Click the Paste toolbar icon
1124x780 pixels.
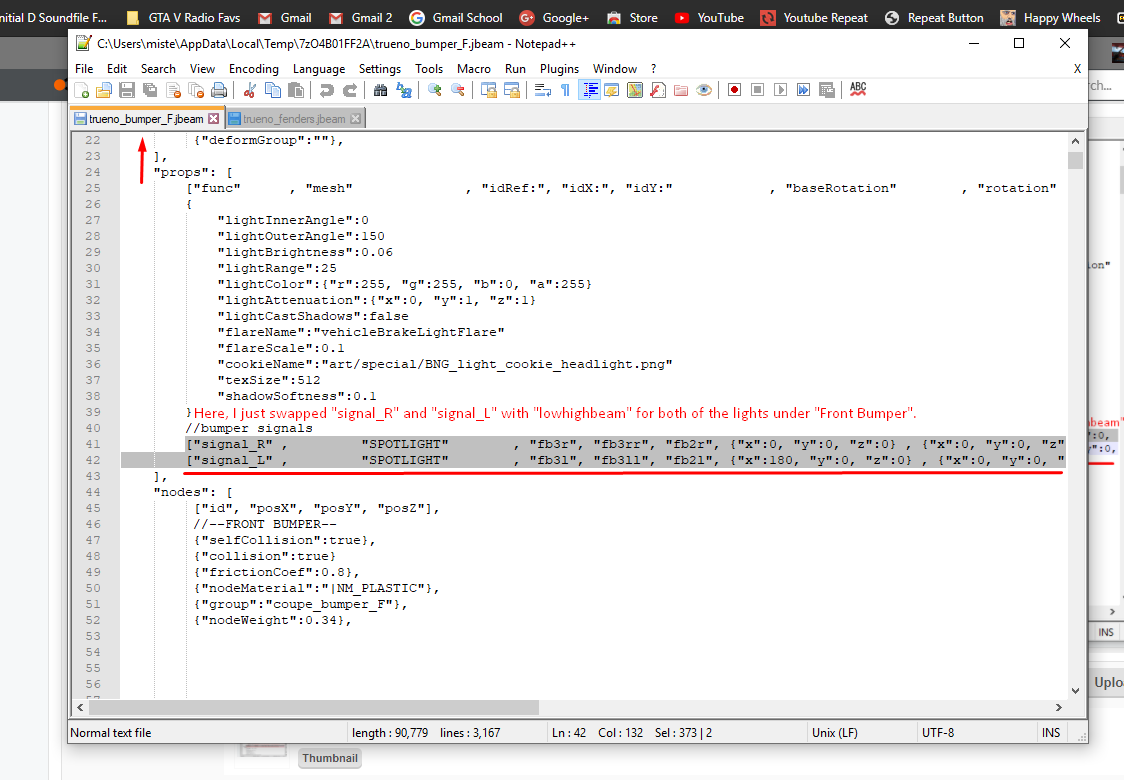[x=295, y=90]
